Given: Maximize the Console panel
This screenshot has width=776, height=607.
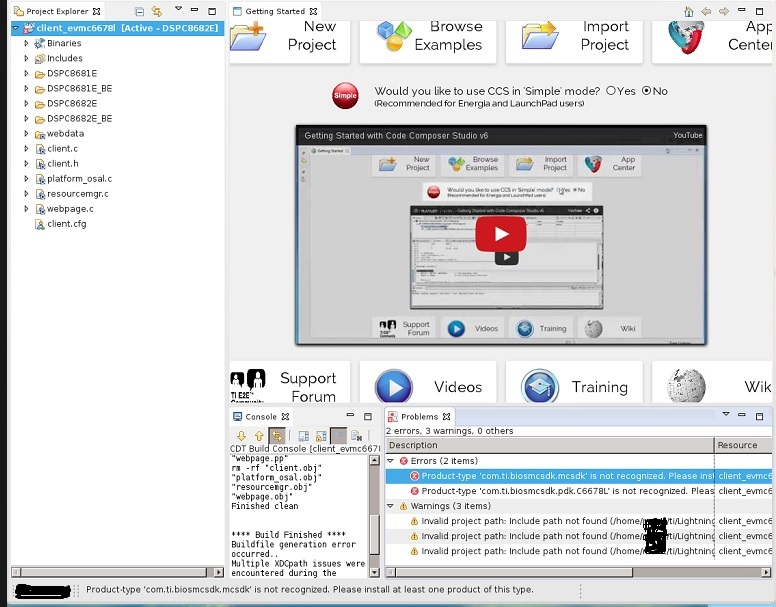Looking at the screenshot, I should click(x=368, y=417).
